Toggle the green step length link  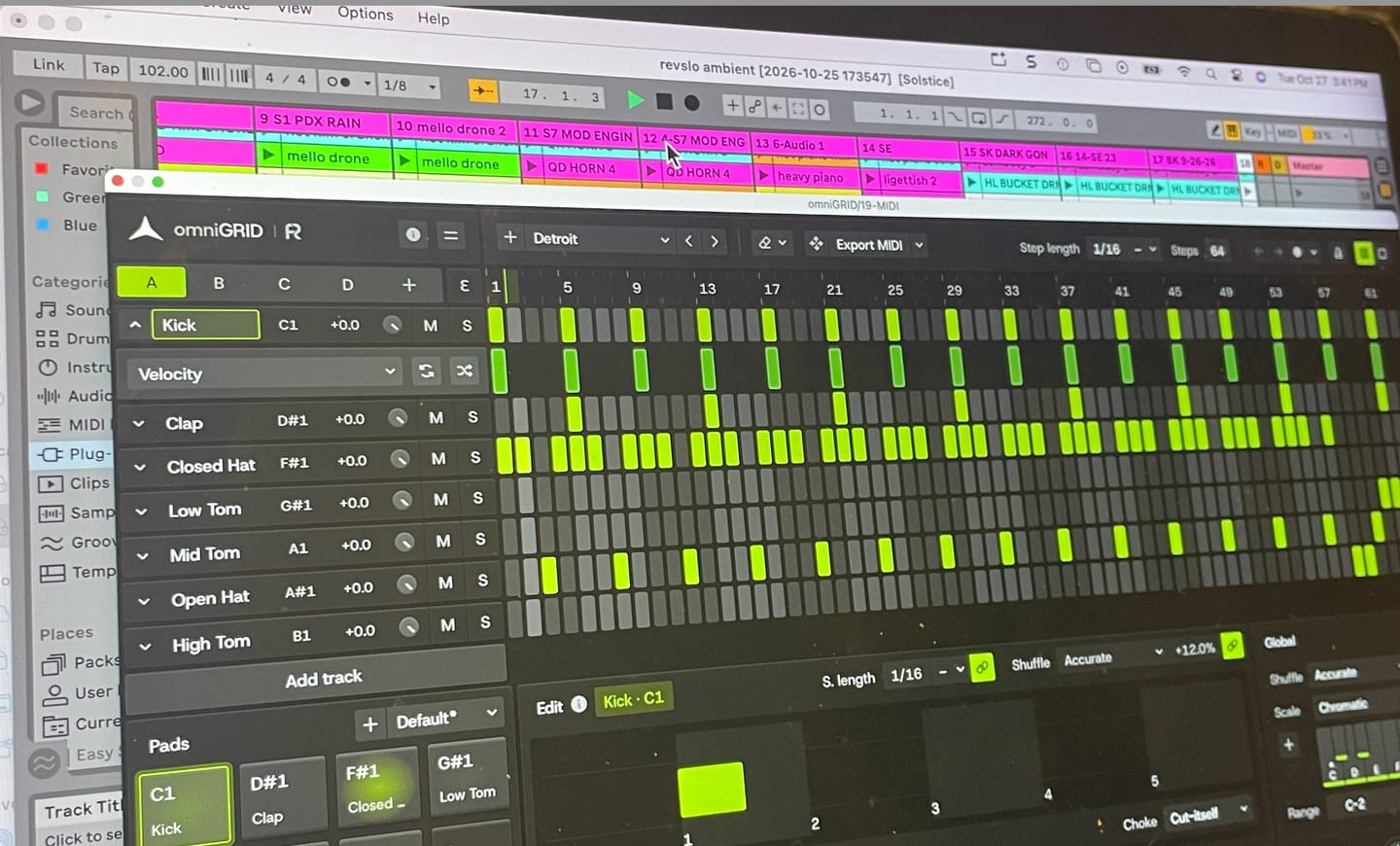click(x=982, y=668)
